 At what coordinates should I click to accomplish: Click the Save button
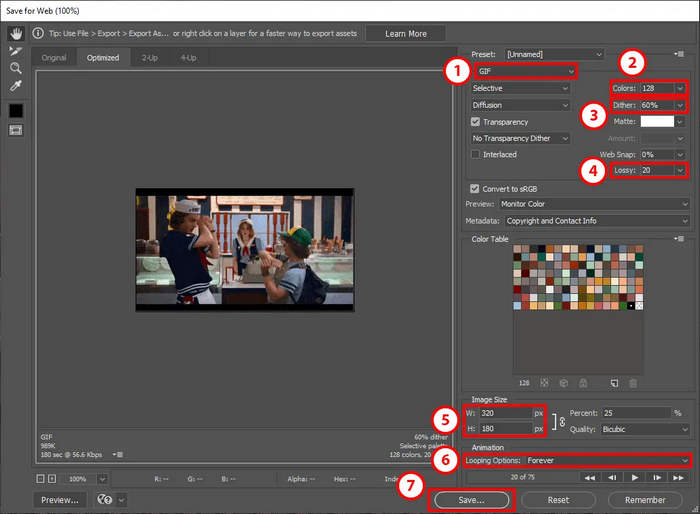click(x=471, y=500)
